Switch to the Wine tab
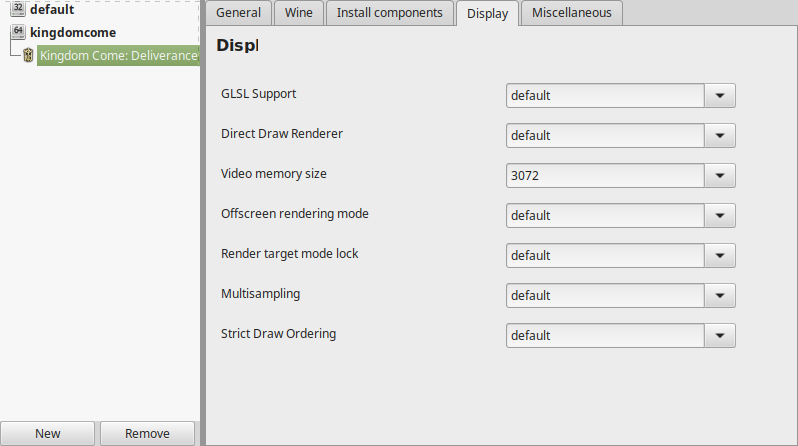The width and height of the screenshot is (798, 446). point(299,13)
